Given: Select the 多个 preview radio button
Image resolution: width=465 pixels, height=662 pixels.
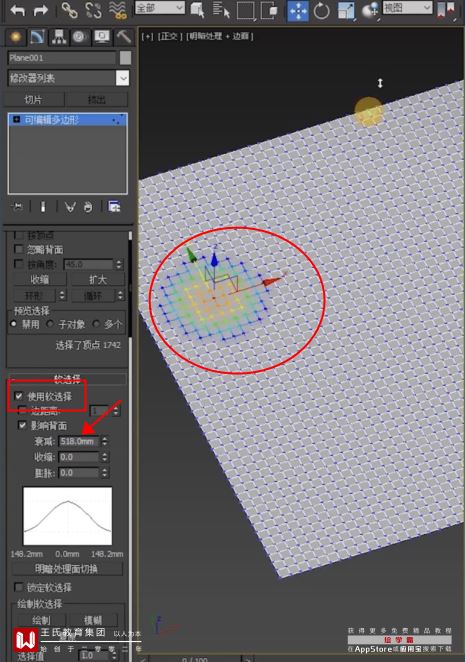Looking at the screenshot, I should 96,324.
